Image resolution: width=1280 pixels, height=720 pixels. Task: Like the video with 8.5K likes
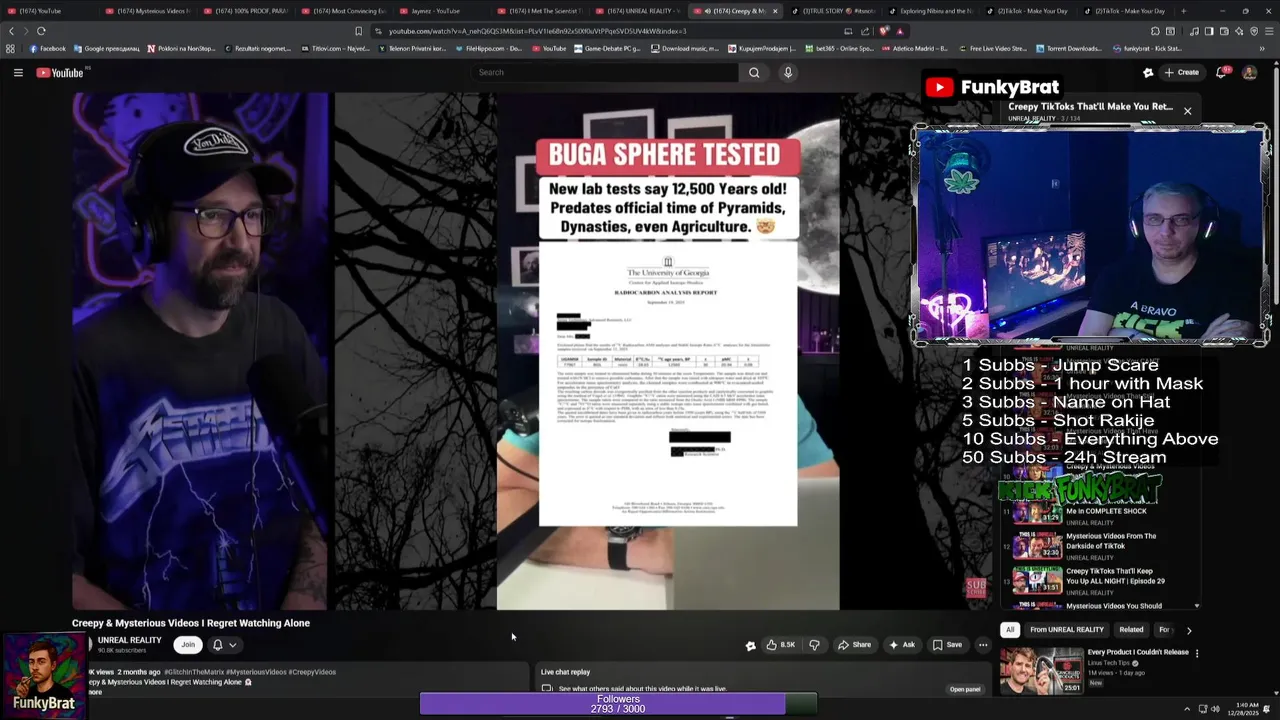[780, 645]
